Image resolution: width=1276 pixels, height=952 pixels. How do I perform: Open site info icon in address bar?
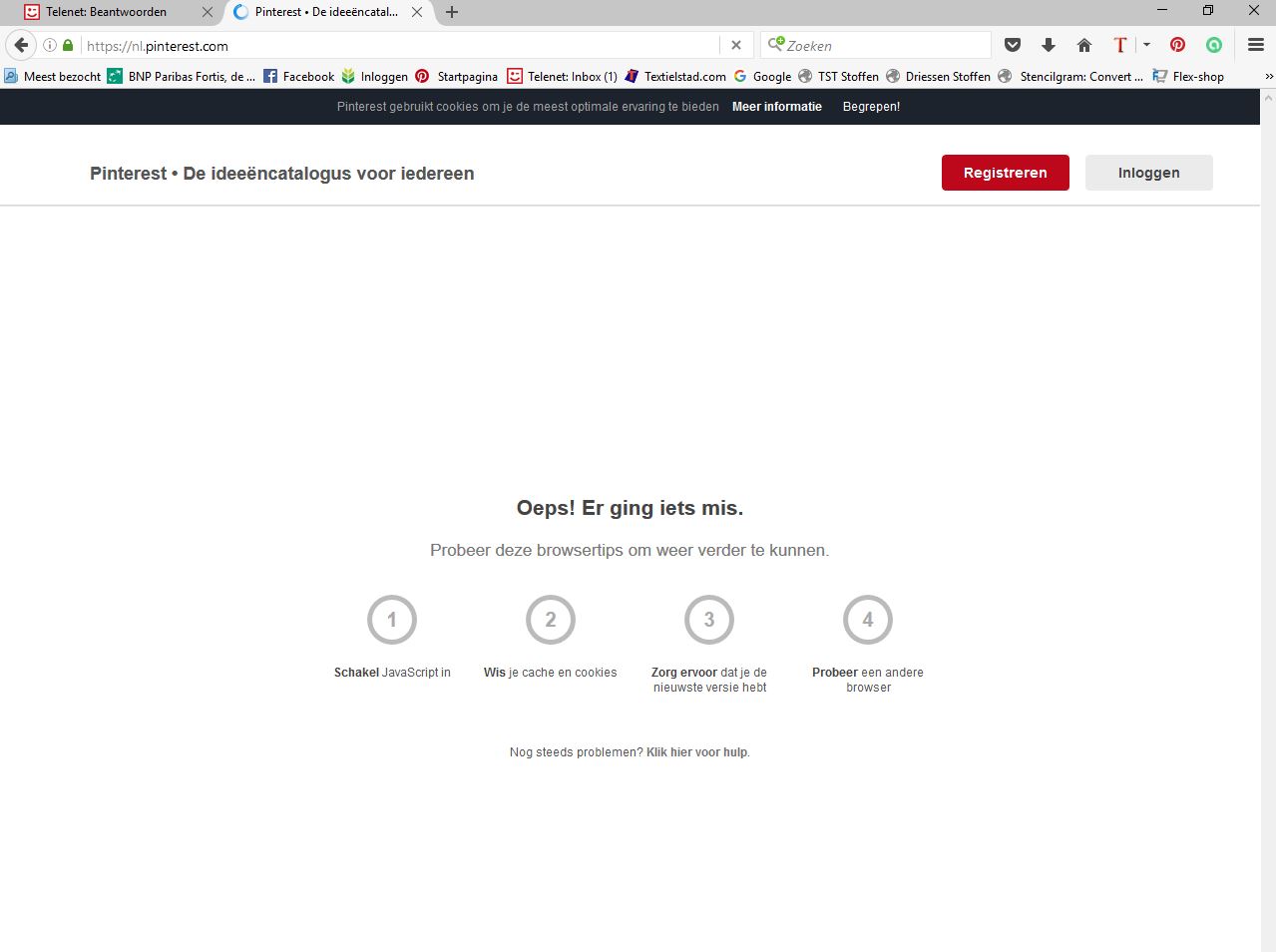(50, 45)
